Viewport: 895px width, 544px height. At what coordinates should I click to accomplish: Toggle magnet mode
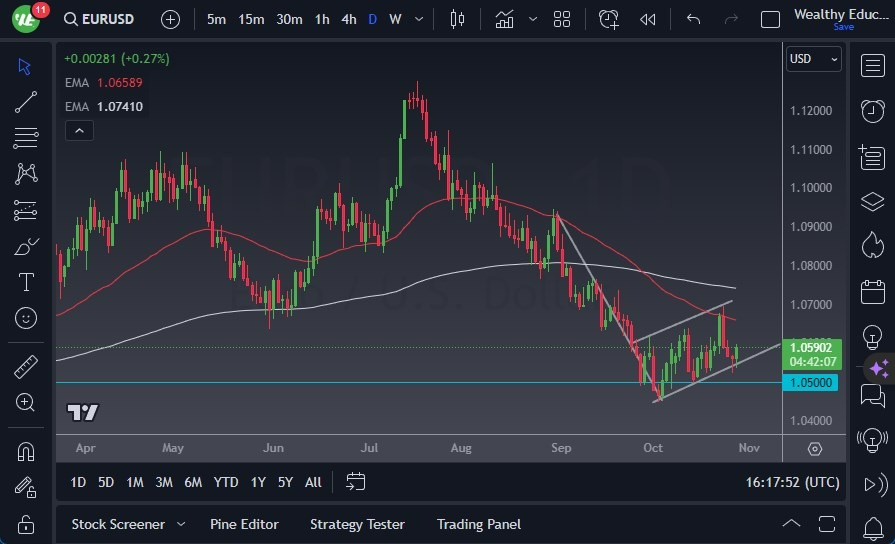[x=26, y=452]
